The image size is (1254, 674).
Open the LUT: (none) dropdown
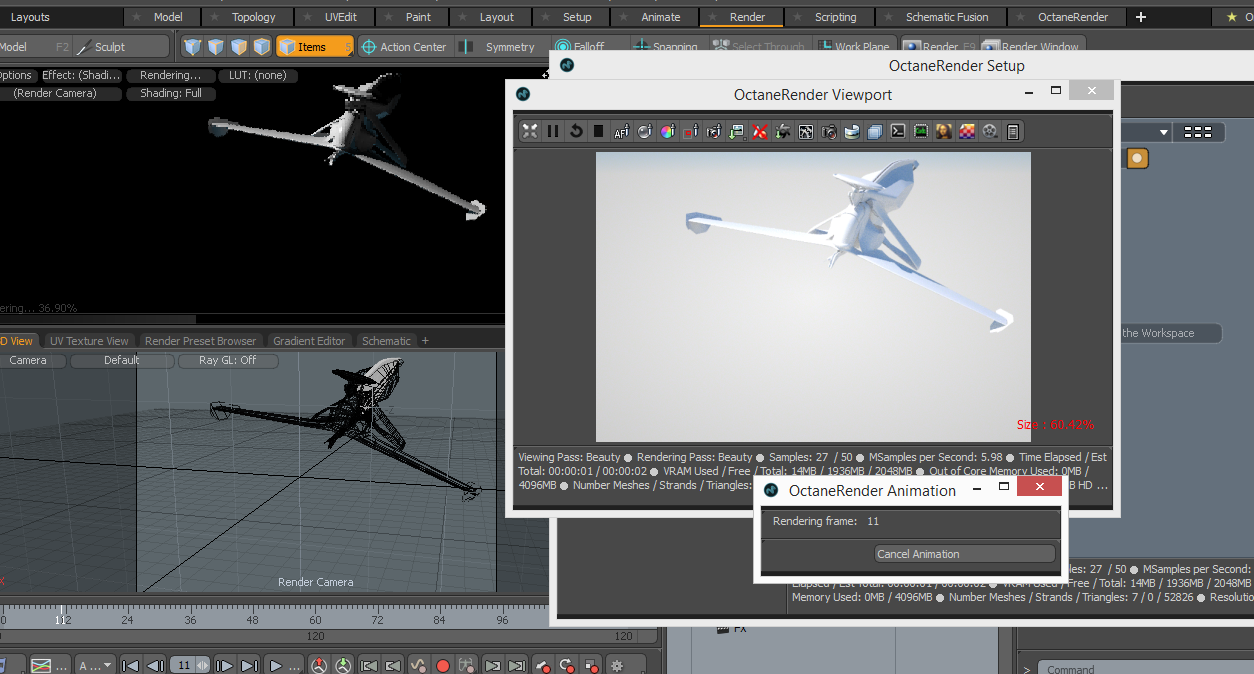pos(257,75)
